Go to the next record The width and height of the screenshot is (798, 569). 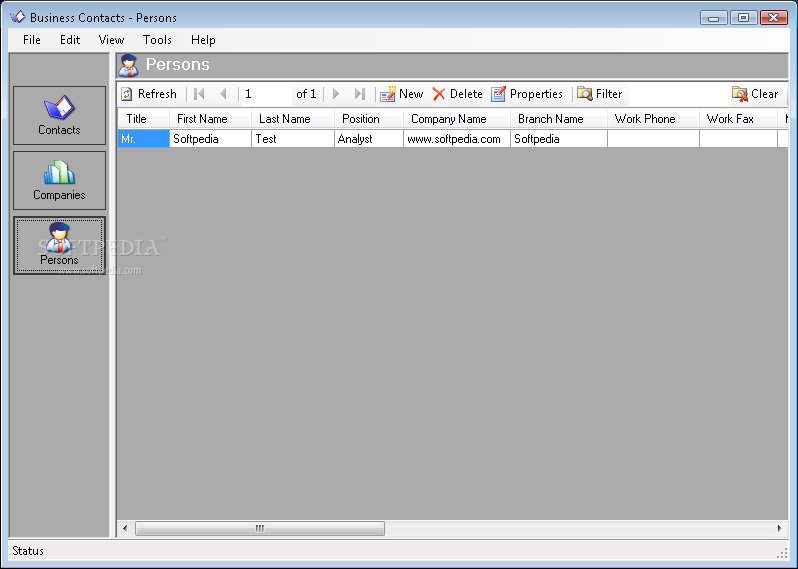click(335, 94)
